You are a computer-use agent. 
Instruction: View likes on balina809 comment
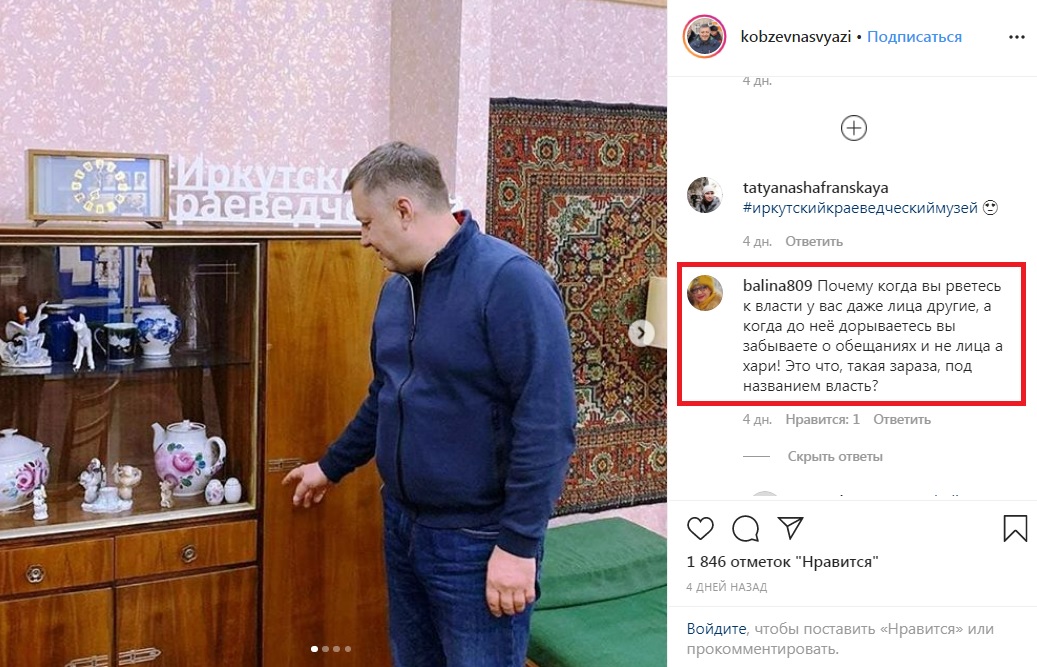tap(822, 419)
